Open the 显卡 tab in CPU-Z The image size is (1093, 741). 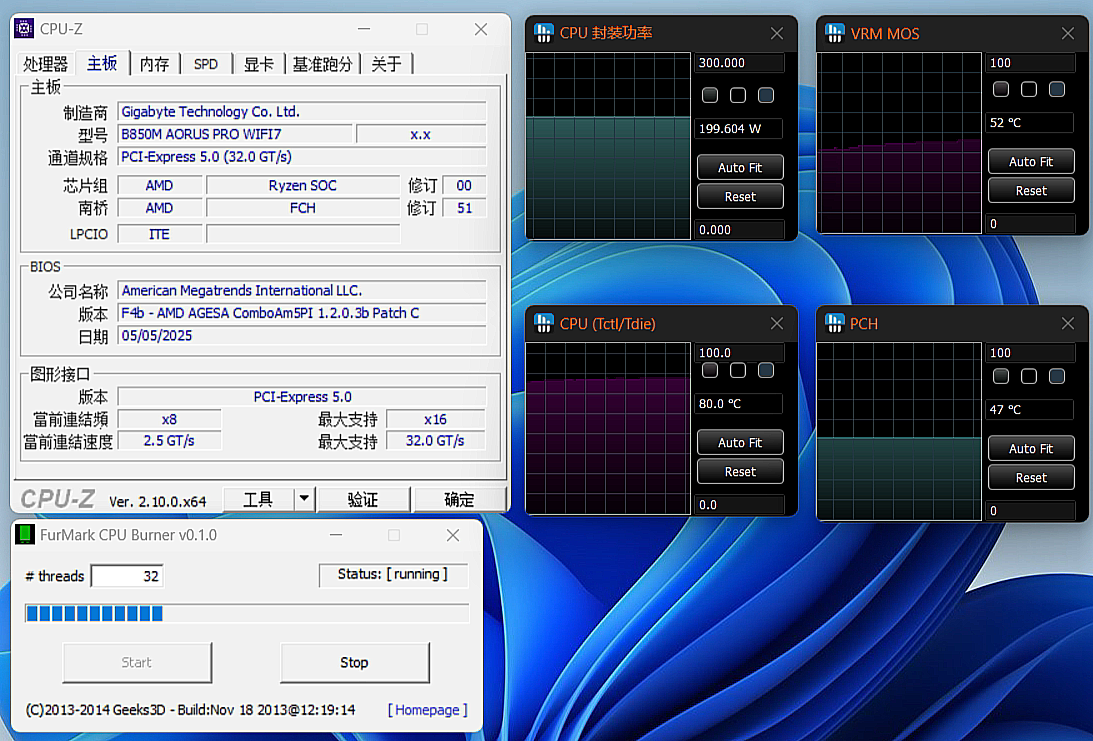(258, 63)
